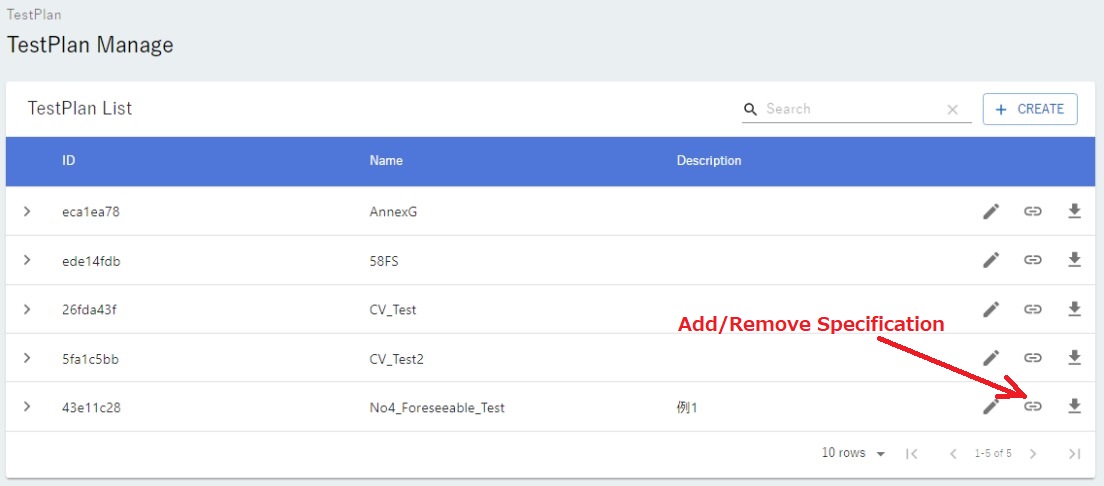Click Add/Remove Specification icon for No4_Foreseeable_Test
Viewport: 1104px width, 486px height.
point(1033,406)
